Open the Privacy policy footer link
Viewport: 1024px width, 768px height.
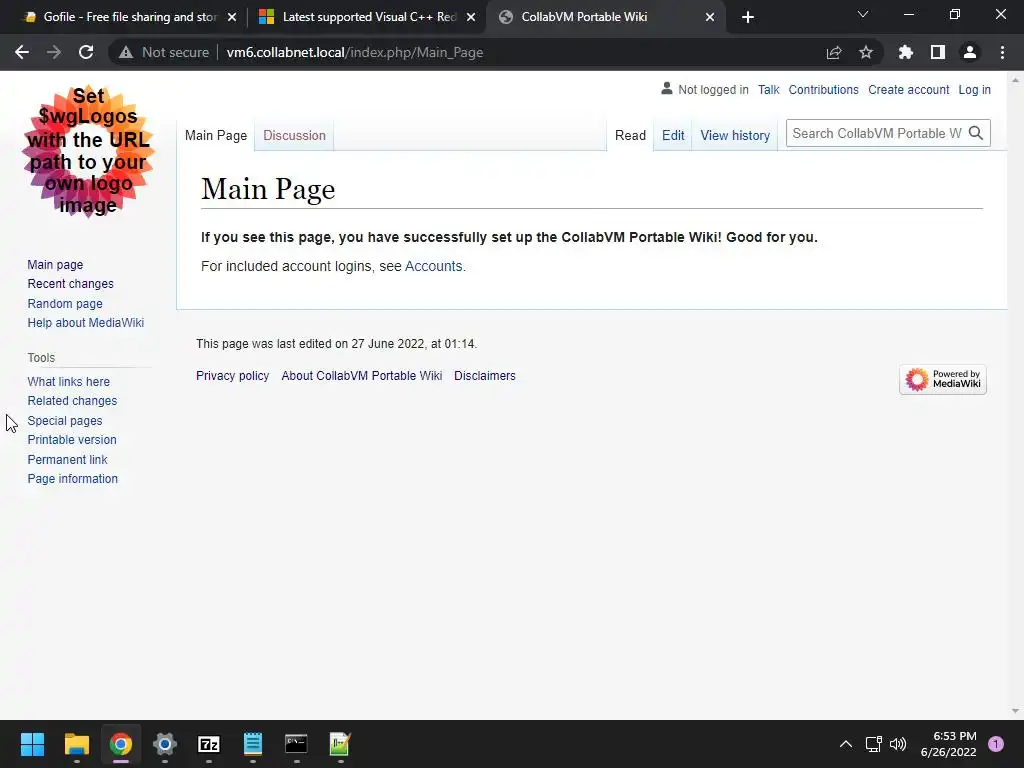pyautogui.click(x=232, y=376)
